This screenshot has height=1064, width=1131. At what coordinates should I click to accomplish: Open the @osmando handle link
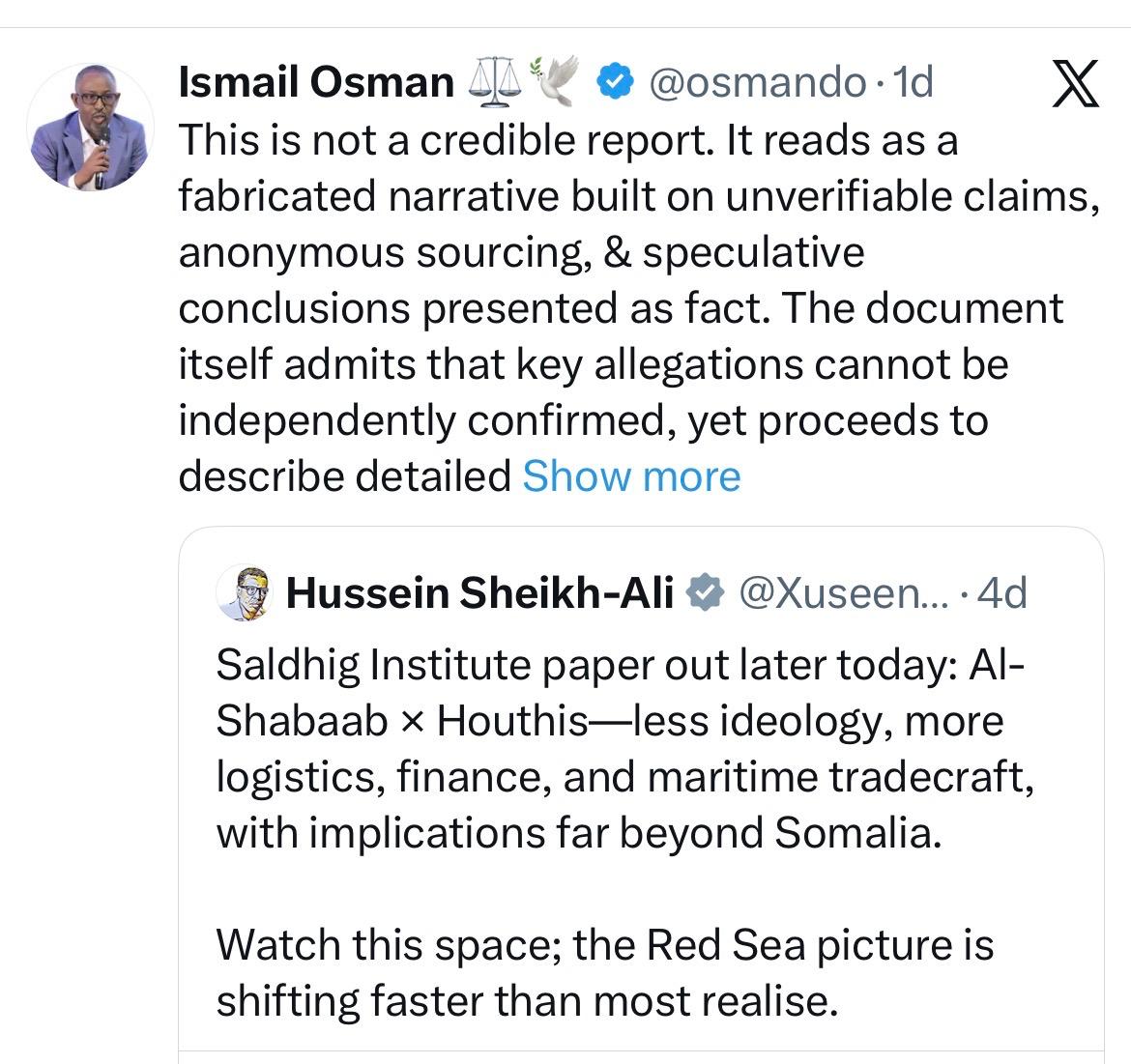click(756, 83)
